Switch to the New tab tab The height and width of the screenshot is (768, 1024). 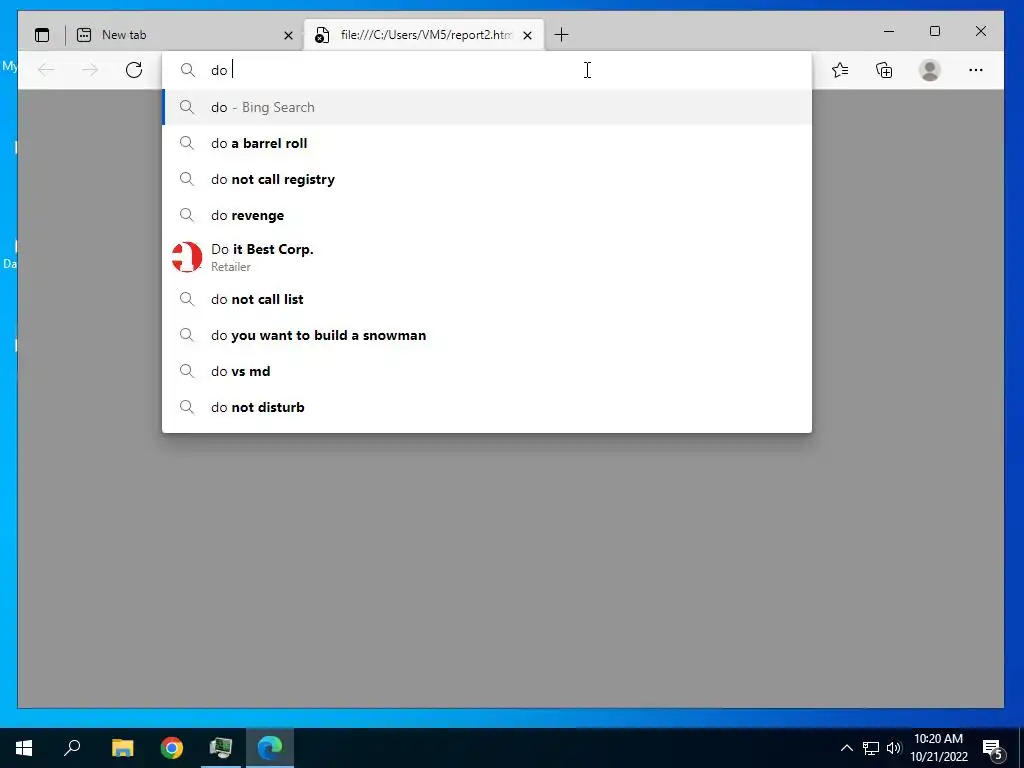[x=185, y=35]
